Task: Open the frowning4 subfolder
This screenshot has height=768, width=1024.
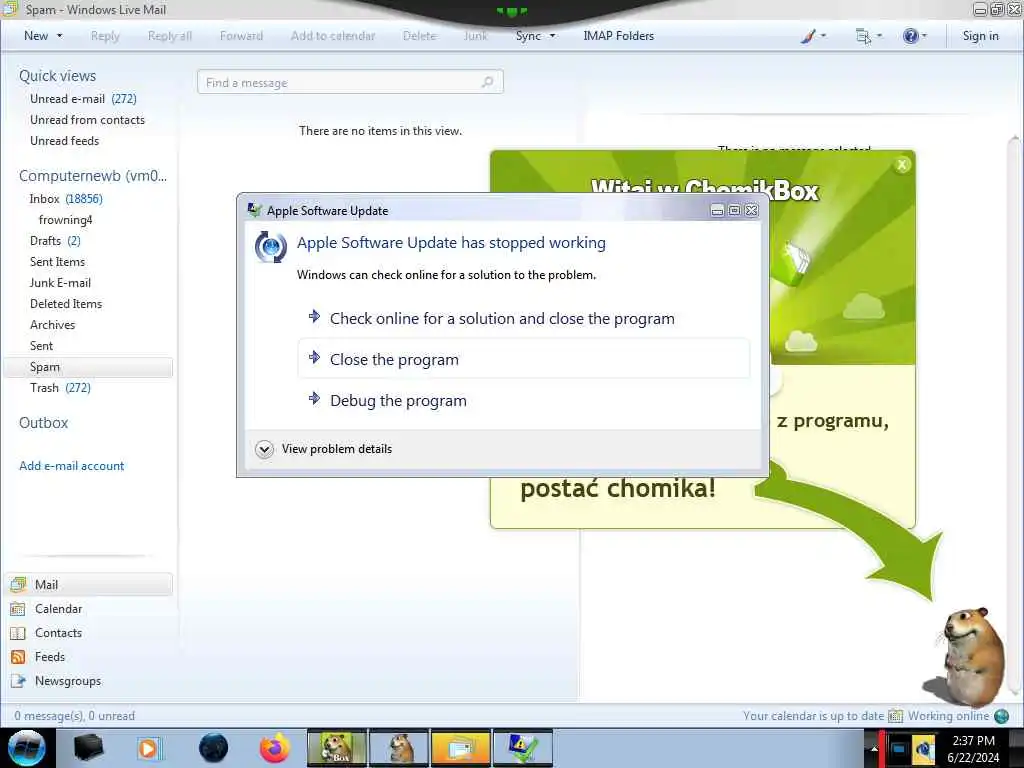Action: [x=65, y=219]
